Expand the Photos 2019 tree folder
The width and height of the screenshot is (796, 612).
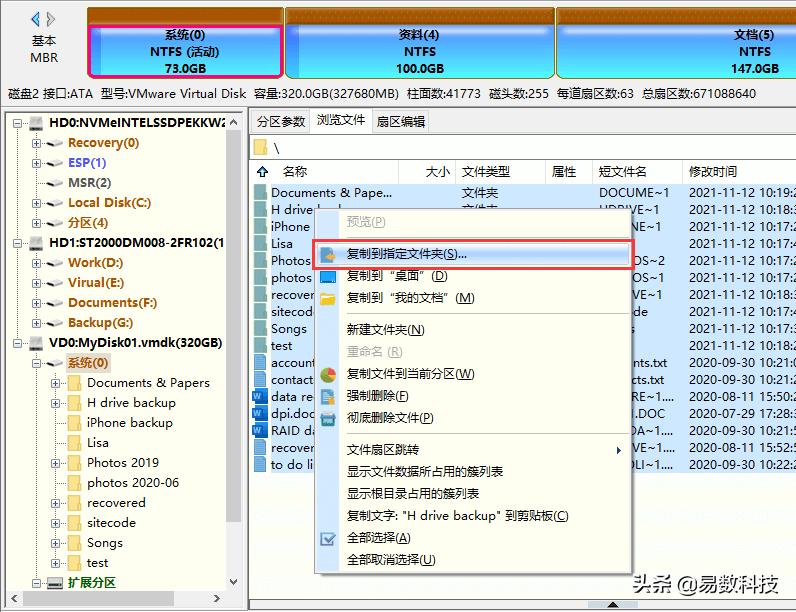click(55, 463)
